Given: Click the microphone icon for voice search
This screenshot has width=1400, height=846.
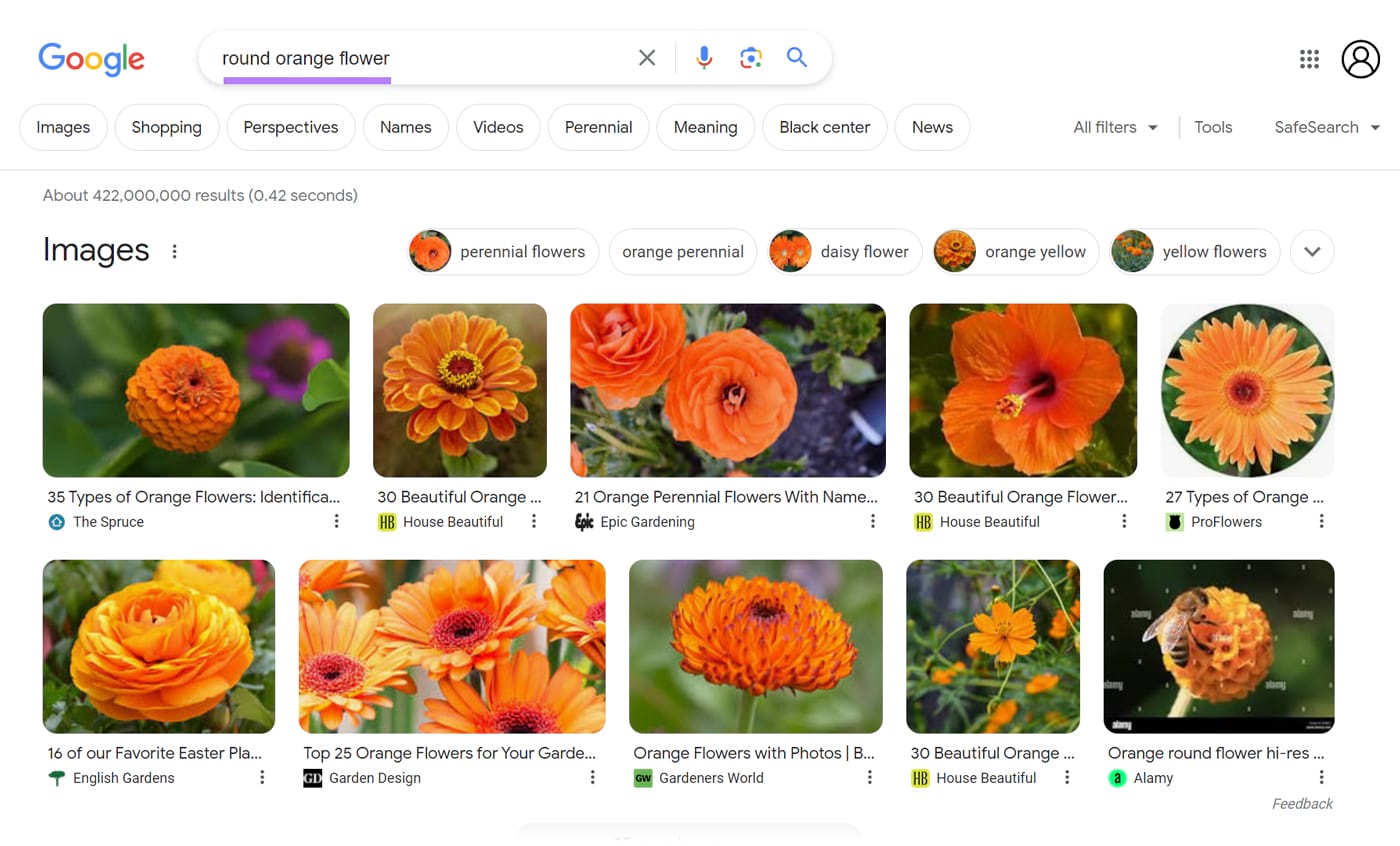Looking at the screenshot, I should [x=704, y=58].
